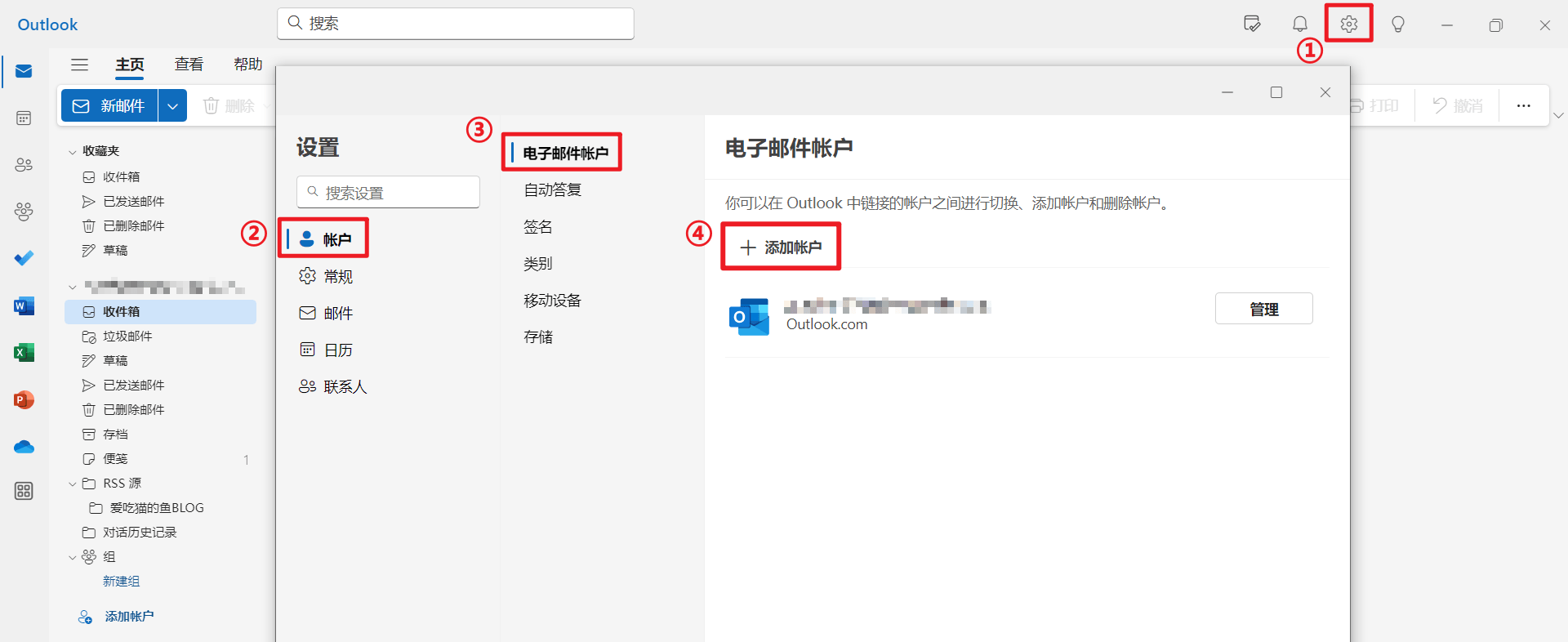Switch to the 查看 ribbon tab
This screenshot has height=642, width=1568.
click(189, 65)
